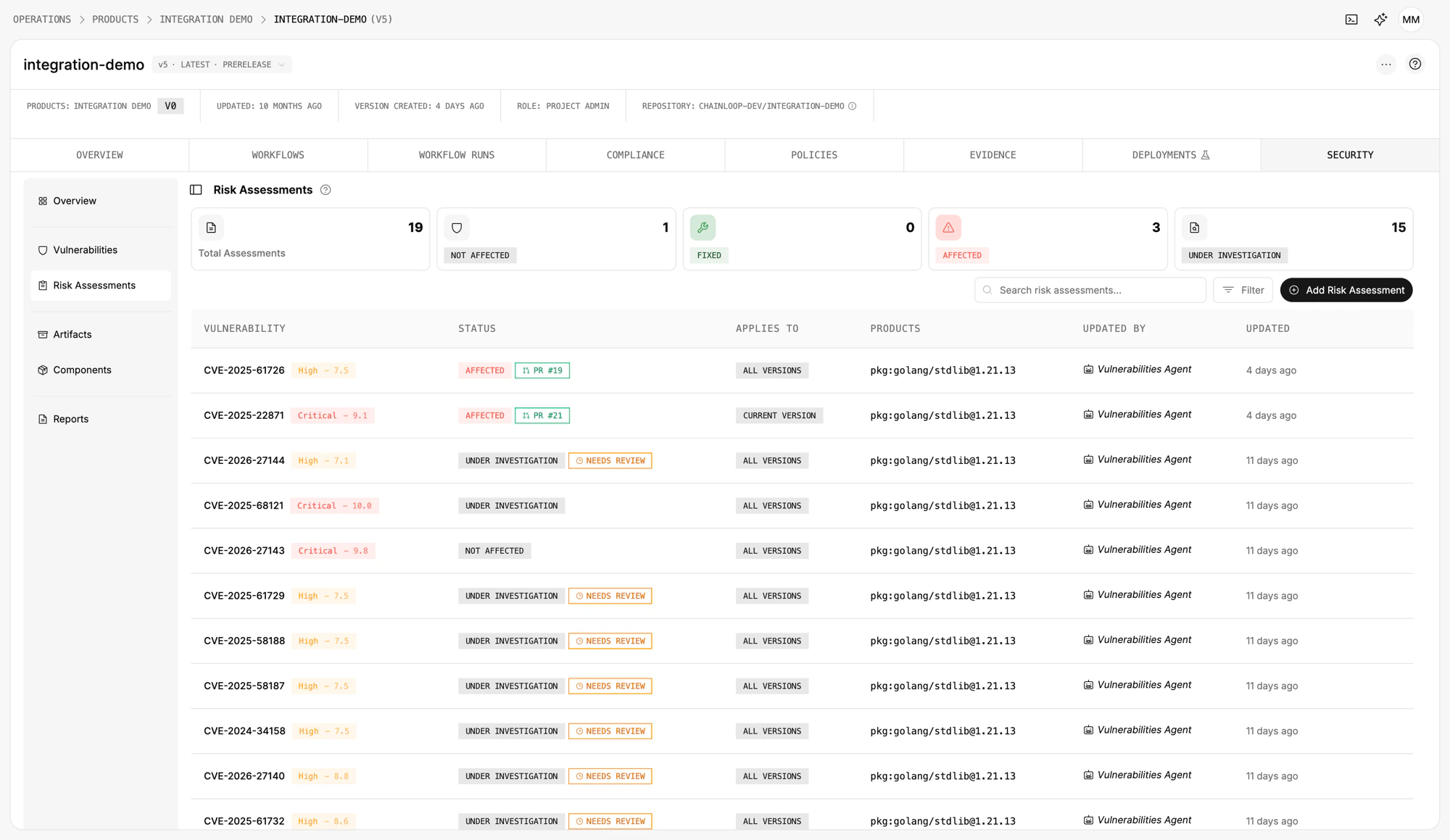This screenshot has width=1450, height=840.
Task: Click the search magnifier icon
Action: pyautogui.click(x=987, y=290)
